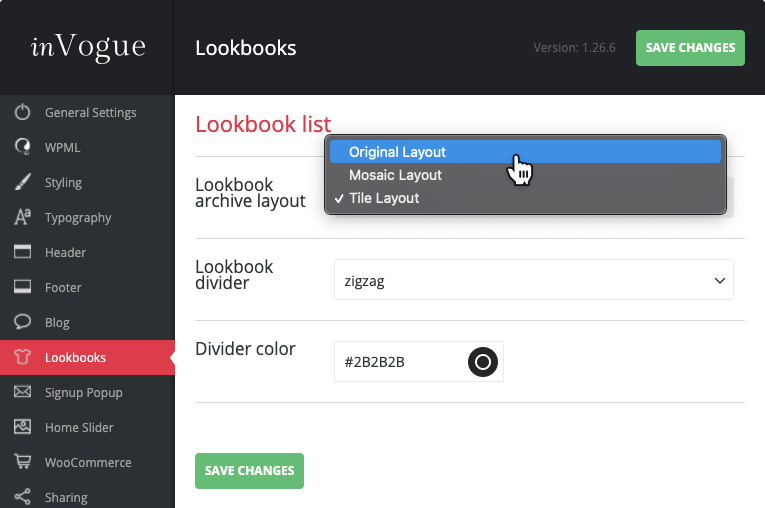Click the WooCommerce cart icon
This screenshot has width=765, height=508.
[x=22, y=463]
